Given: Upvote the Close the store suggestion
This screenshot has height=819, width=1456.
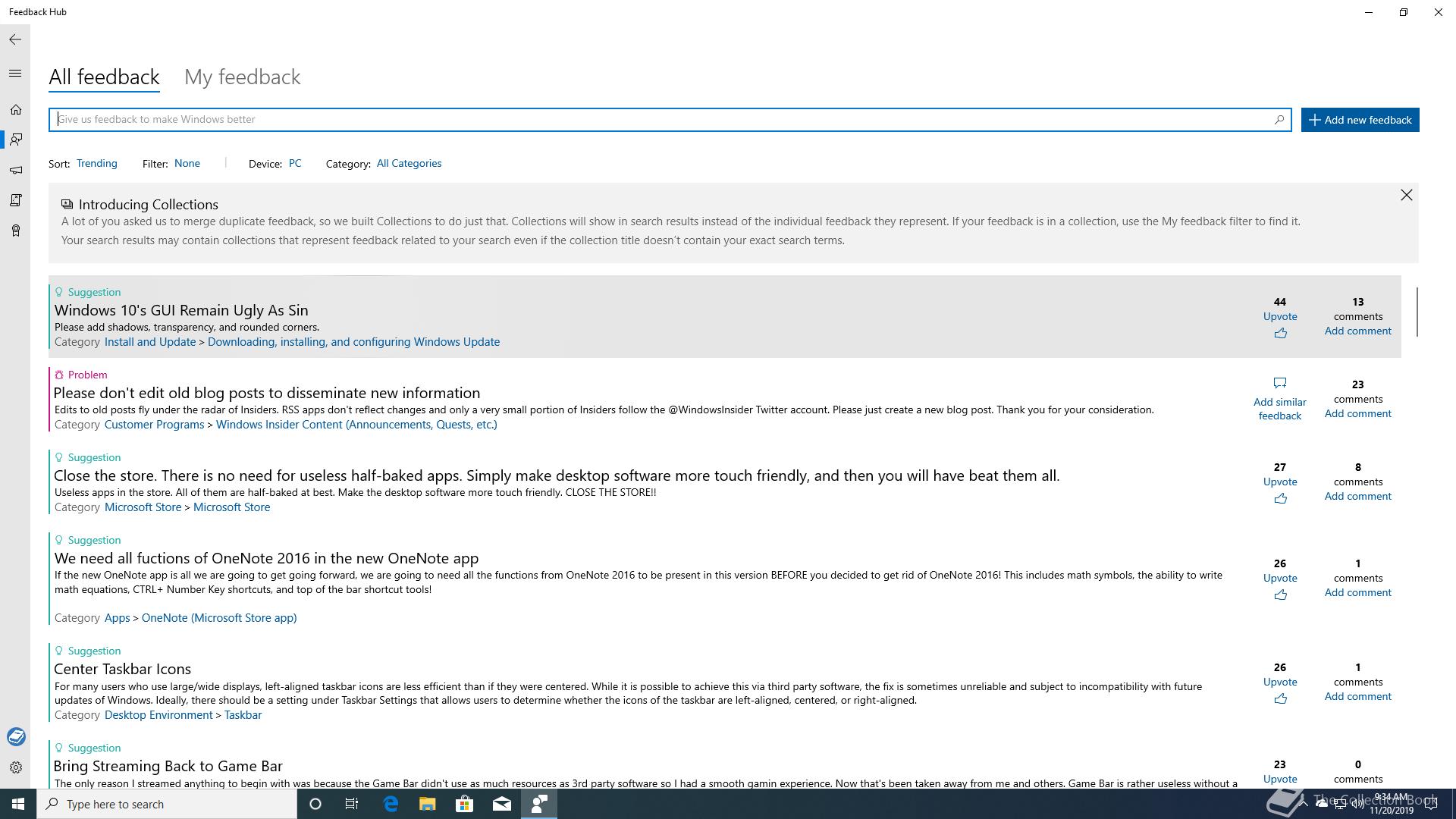Looking at the screenshot, I should (1280, 482).
